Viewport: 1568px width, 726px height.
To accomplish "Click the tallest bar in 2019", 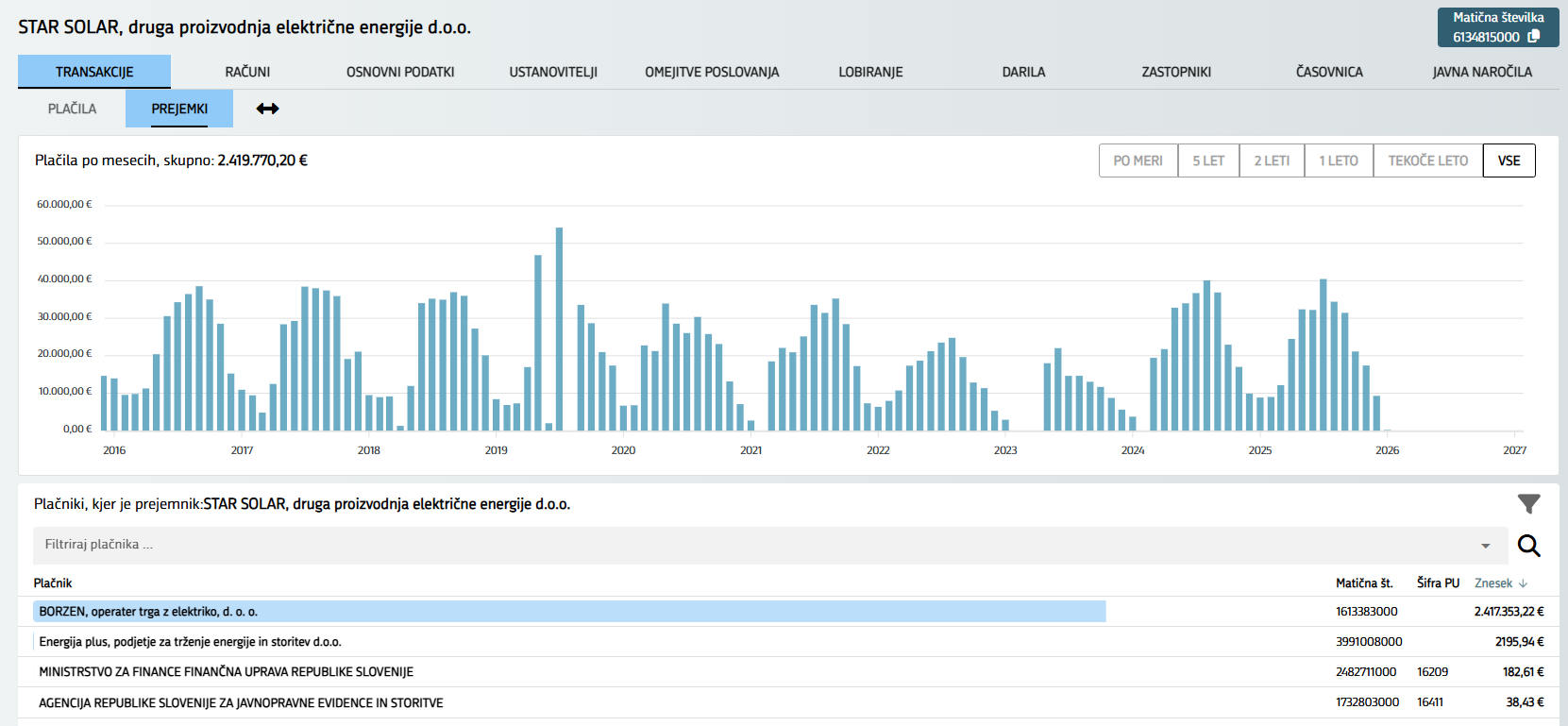I will click(559, 329).
